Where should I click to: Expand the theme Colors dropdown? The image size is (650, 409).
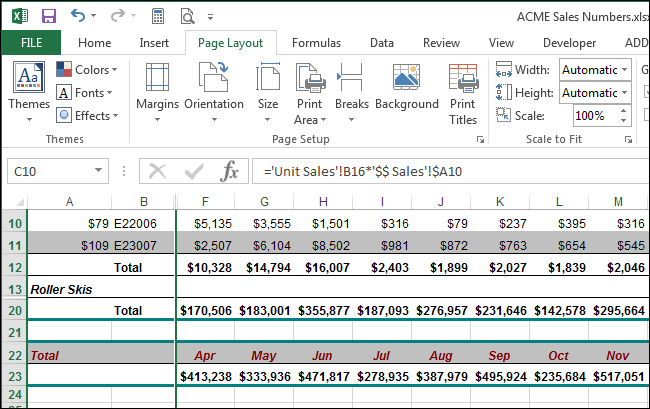point(87,70)
